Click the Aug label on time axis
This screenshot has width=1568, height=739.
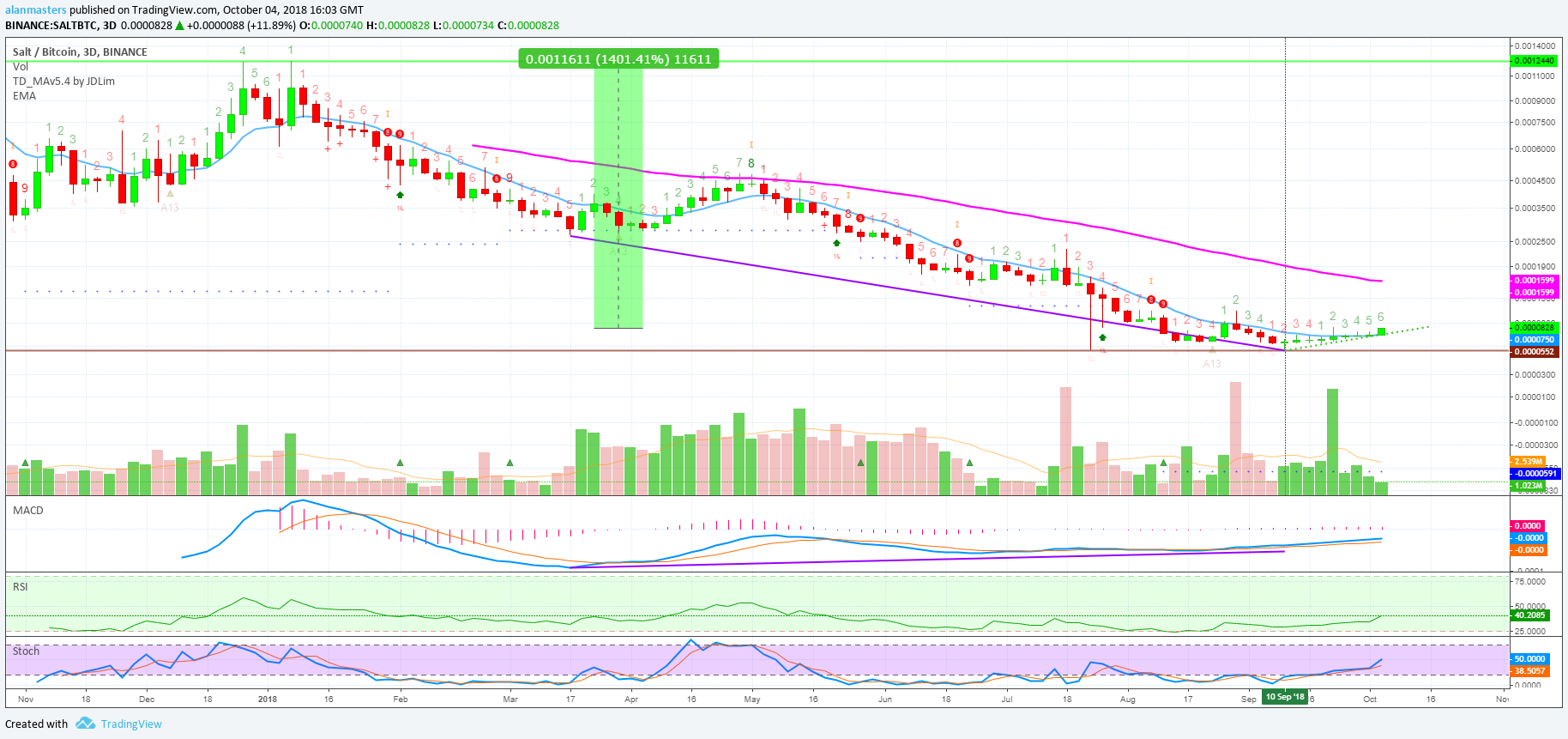(x=1127, y=699)
